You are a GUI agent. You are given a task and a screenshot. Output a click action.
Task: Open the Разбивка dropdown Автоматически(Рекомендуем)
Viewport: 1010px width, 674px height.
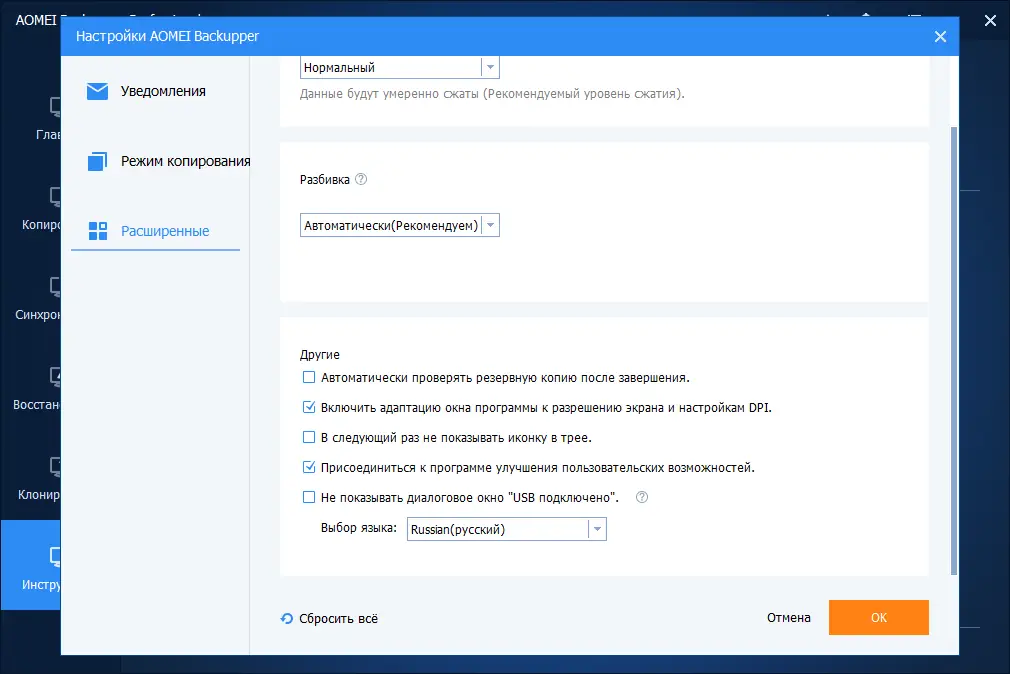tap(399, 226)
